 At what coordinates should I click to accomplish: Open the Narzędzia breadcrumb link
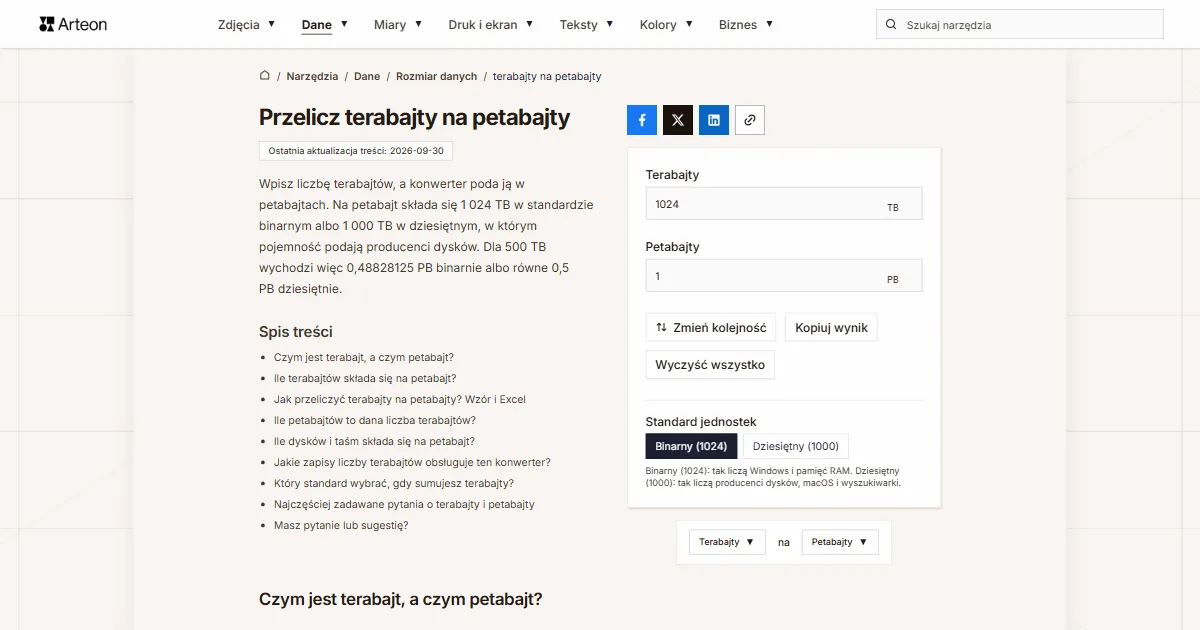(x=311, y=76)
